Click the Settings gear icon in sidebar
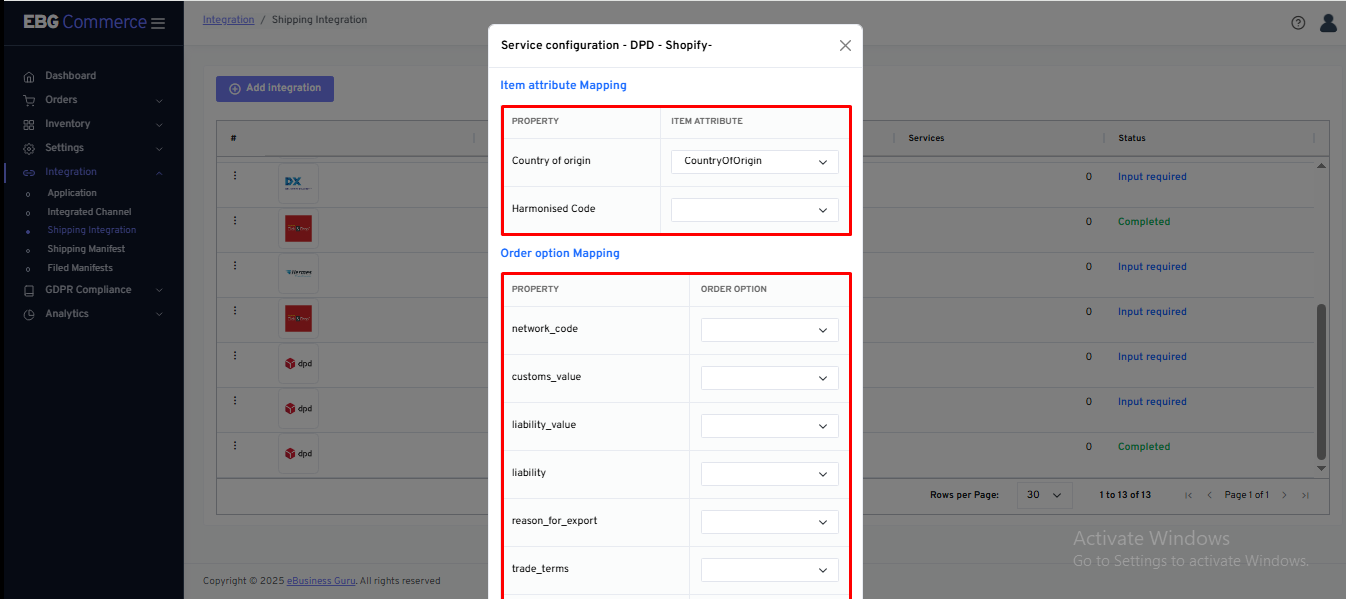 click(29, 149)
